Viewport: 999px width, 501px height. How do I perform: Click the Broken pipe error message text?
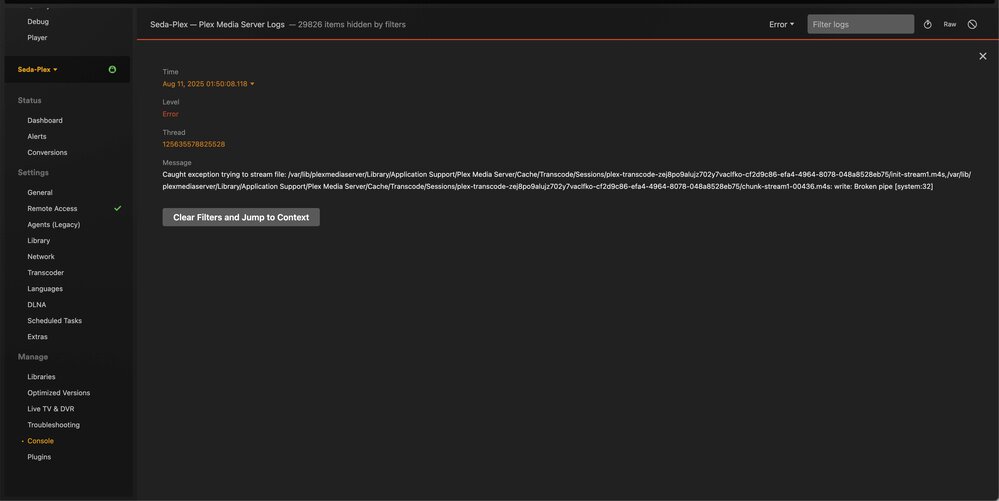pyautogui.click(x=566, y=180)
